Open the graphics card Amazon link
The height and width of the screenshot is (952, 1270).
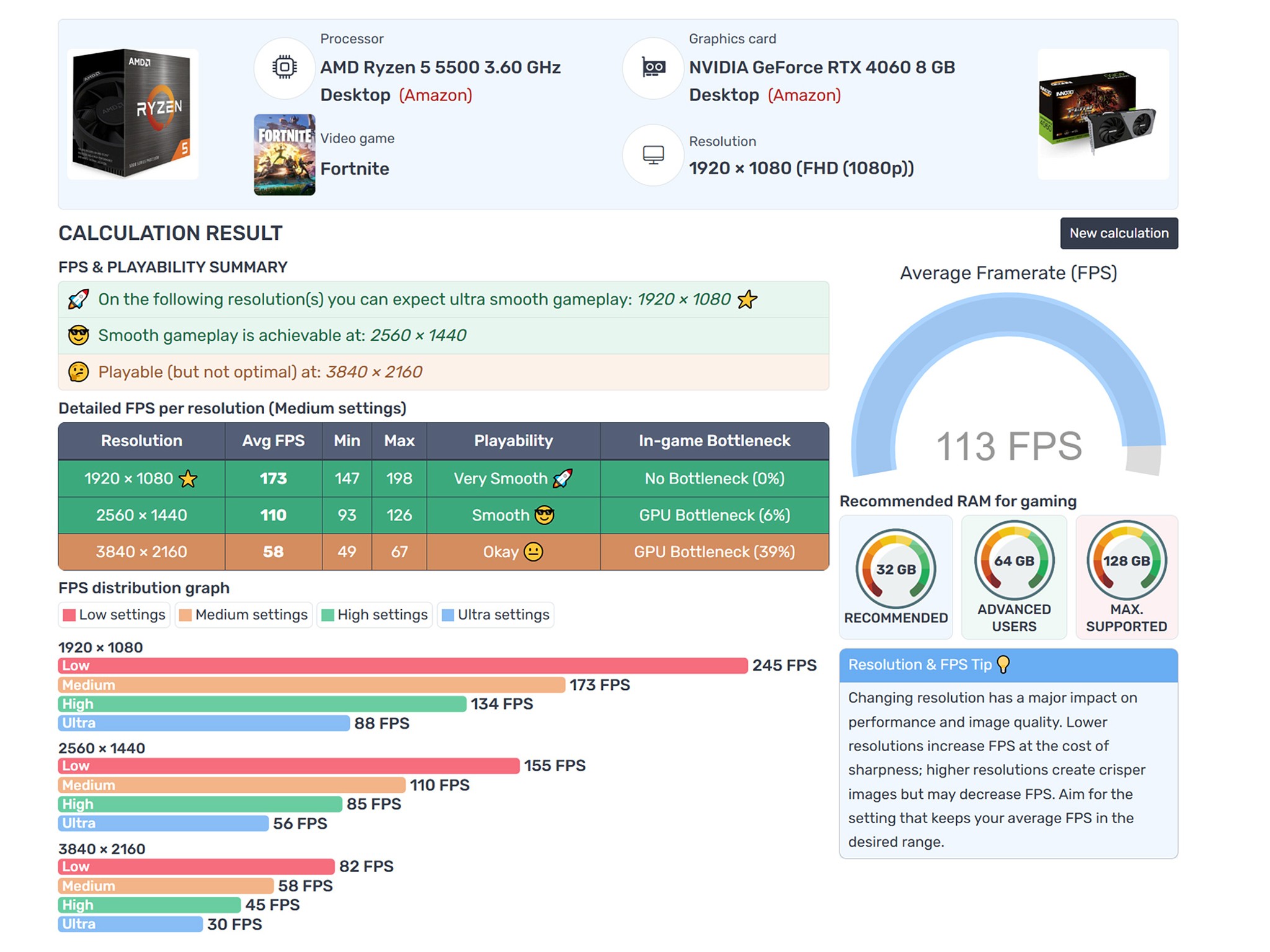[804, 95]
